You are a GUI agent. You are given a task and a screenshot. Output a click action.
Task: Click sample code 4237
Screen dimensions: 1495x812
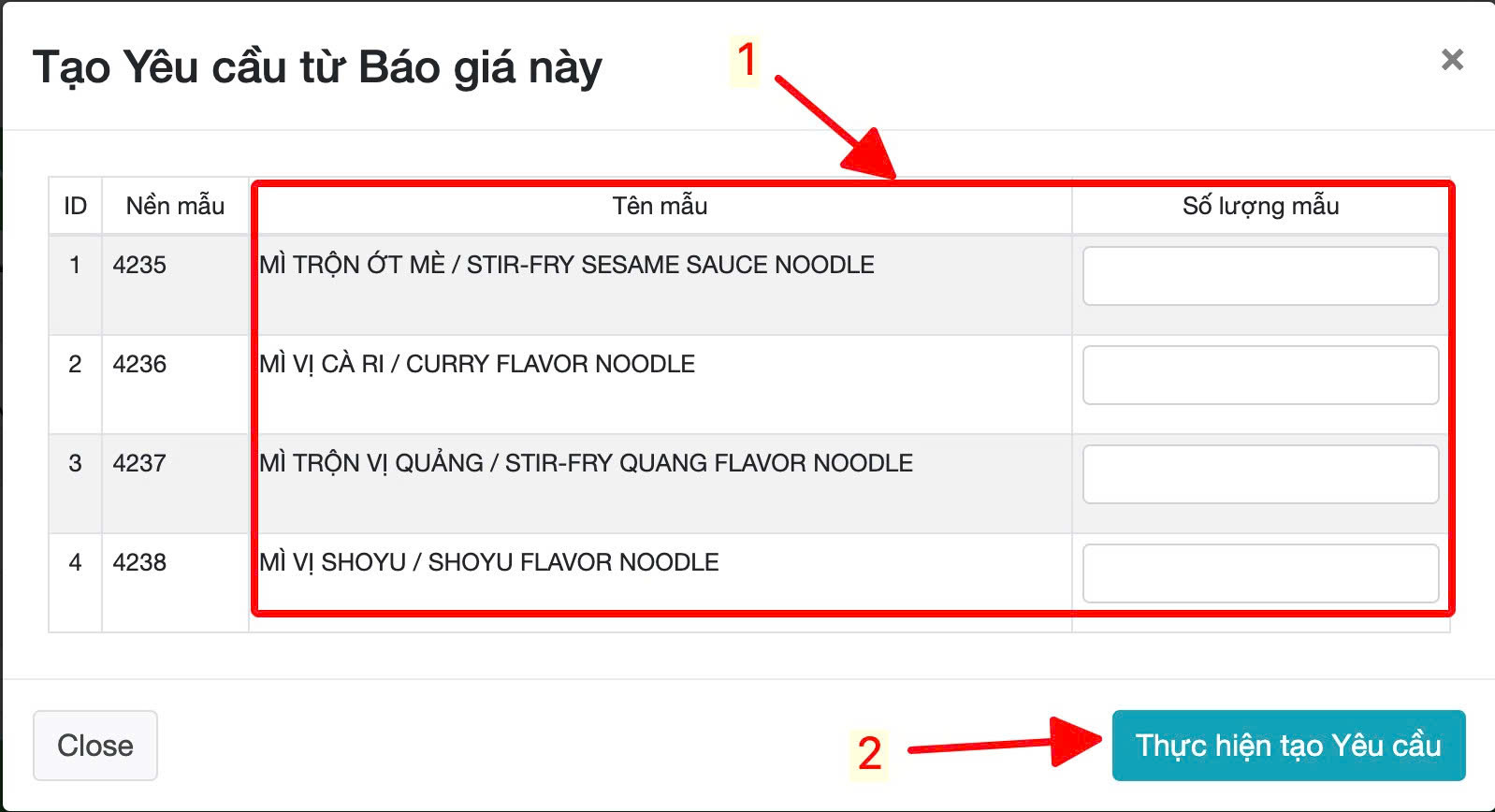[139, 463]
